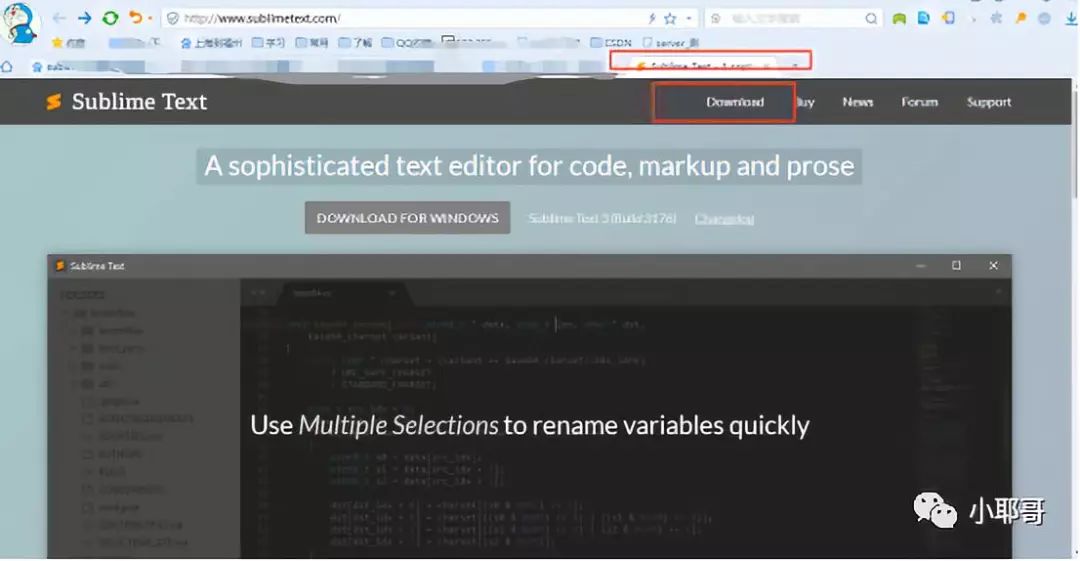Click the blue document extension icon
1080x561 pixels.
[924, 19]
